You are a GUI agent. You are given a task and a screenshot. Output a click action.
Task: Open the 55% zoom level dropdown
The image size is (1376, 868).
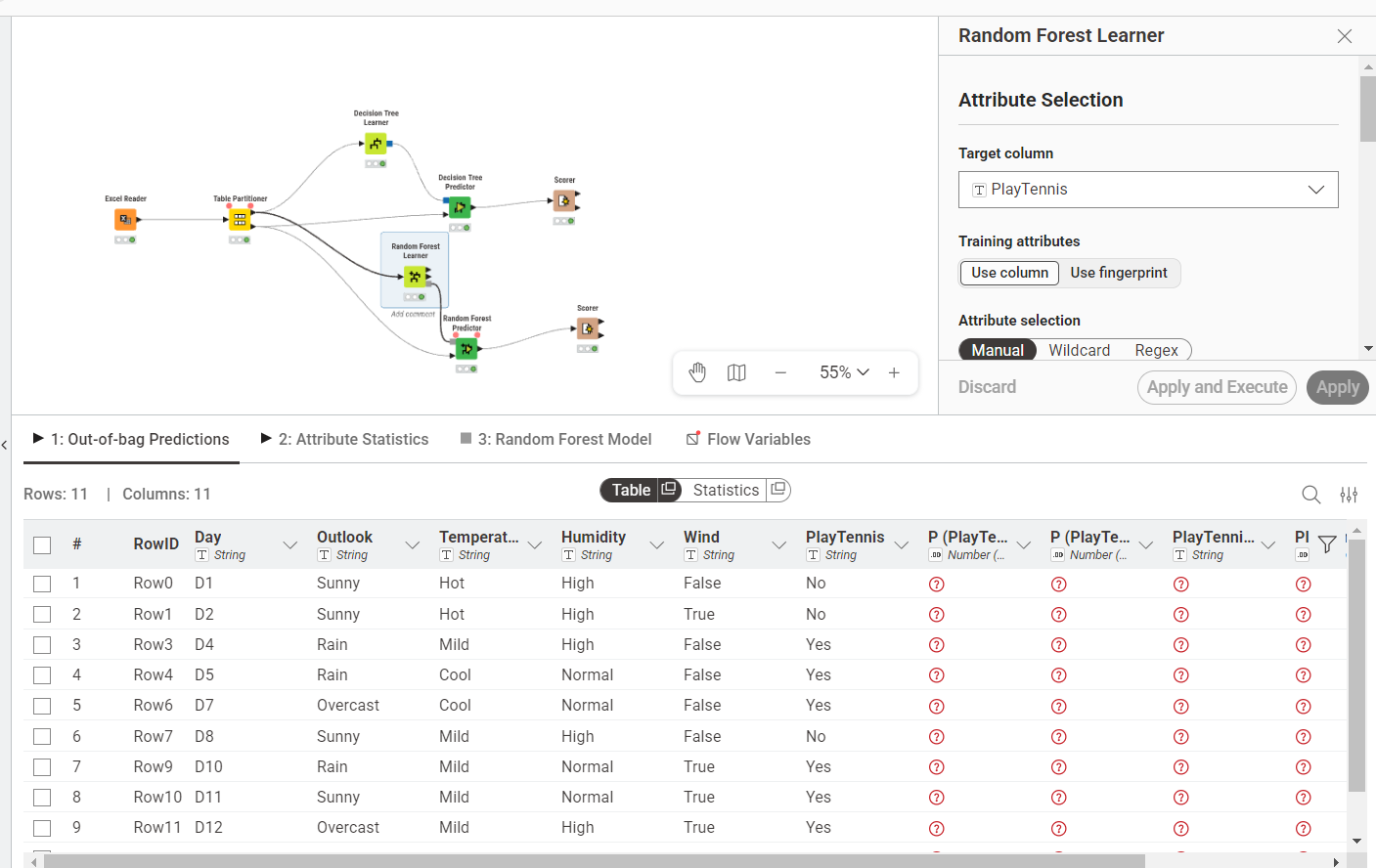pyautogui.click(x=844, y=372)
